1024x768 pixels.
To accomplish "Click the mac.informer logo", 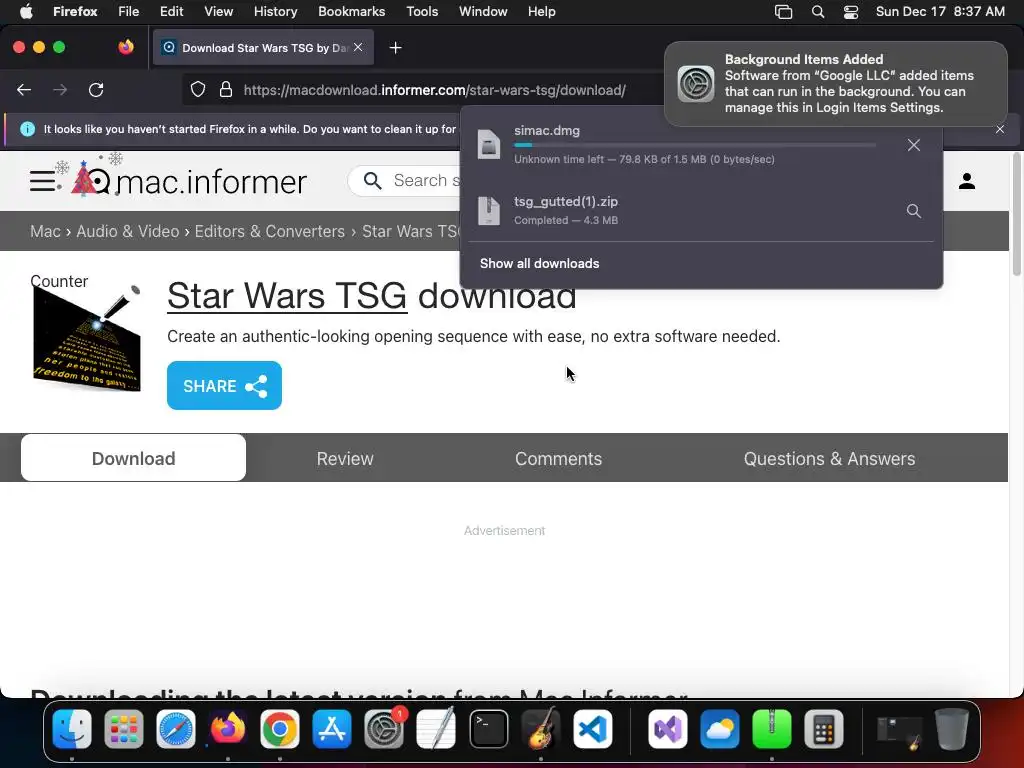I will [x=189, y=180].
